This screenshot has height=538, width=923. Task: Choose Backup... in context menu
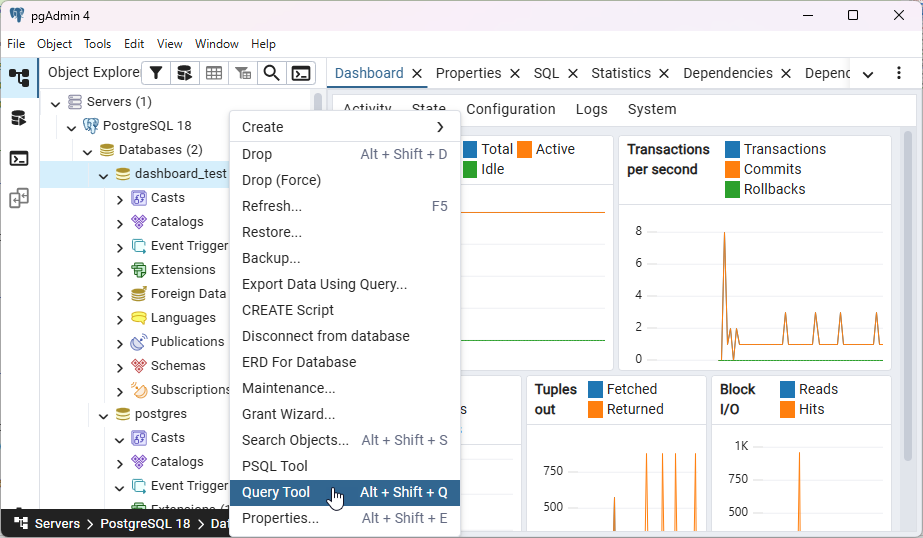344,258
